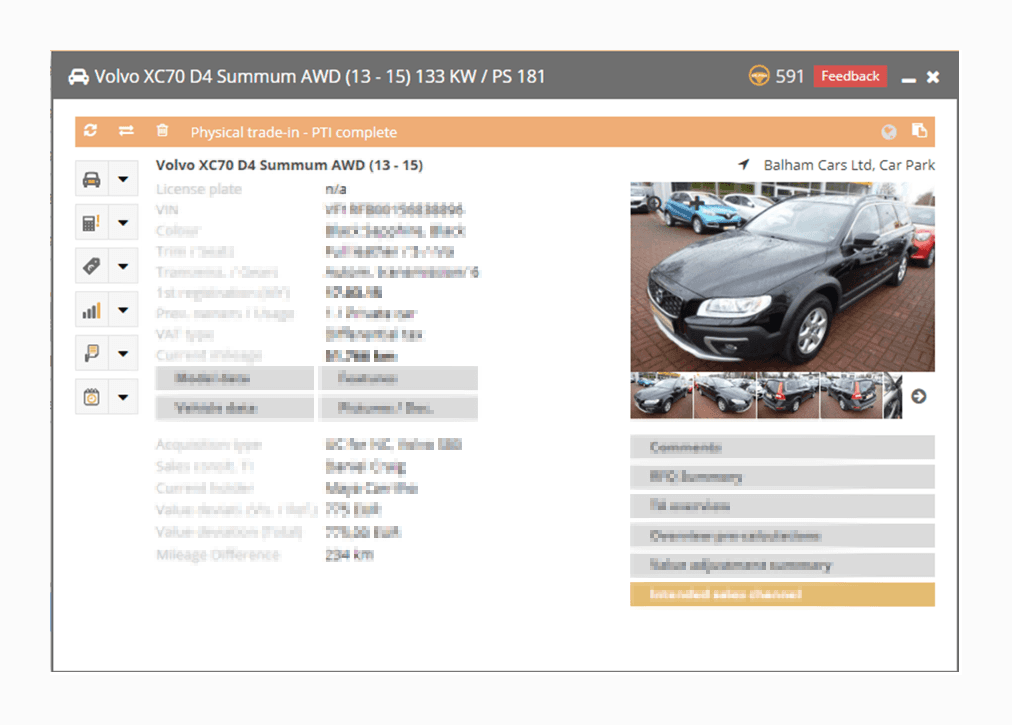The width and height of the screenshot is (1012, 725).
Task: Click the 234 km mileage difference value
Action: click(x=349, y=555)
